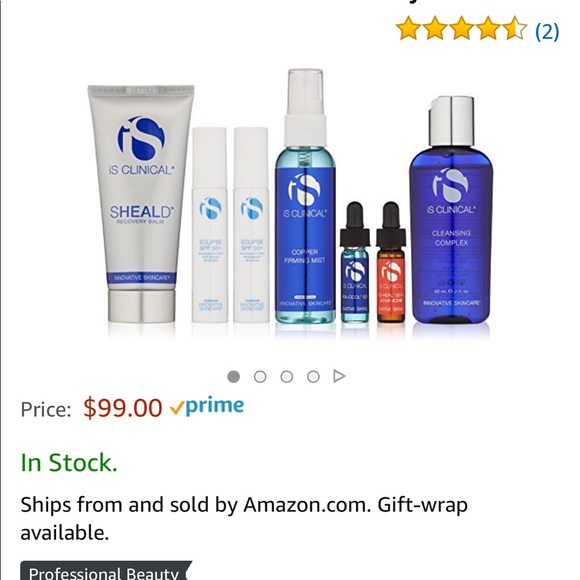Viewport: 580px width, 580px height.
Task: Tap the small orange dropper bottle
Action: click(391, 263)
